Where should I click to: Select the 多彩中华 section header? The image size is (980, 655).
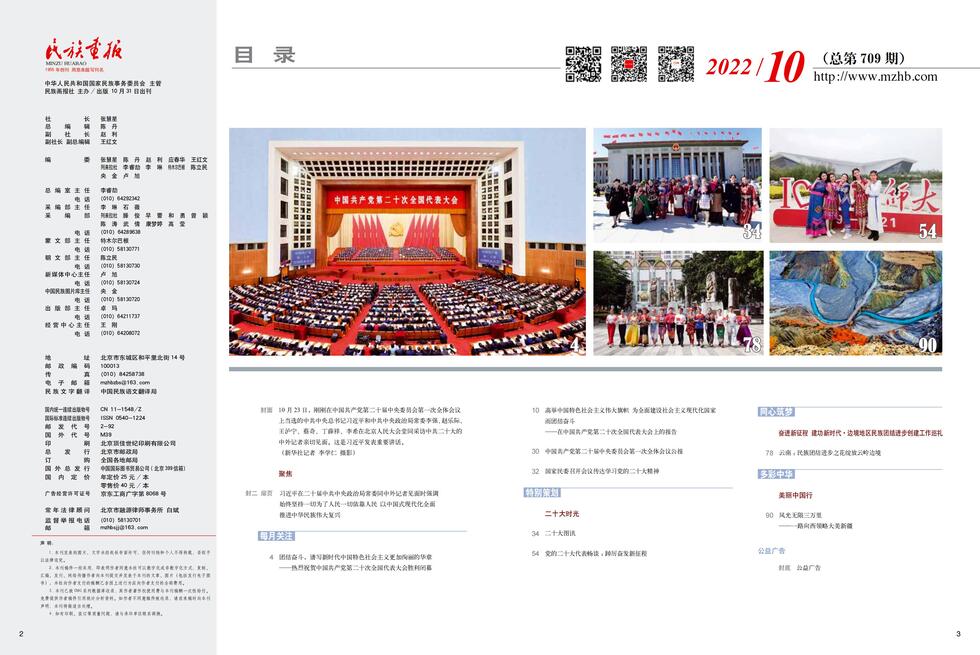(x=776, y=474)
